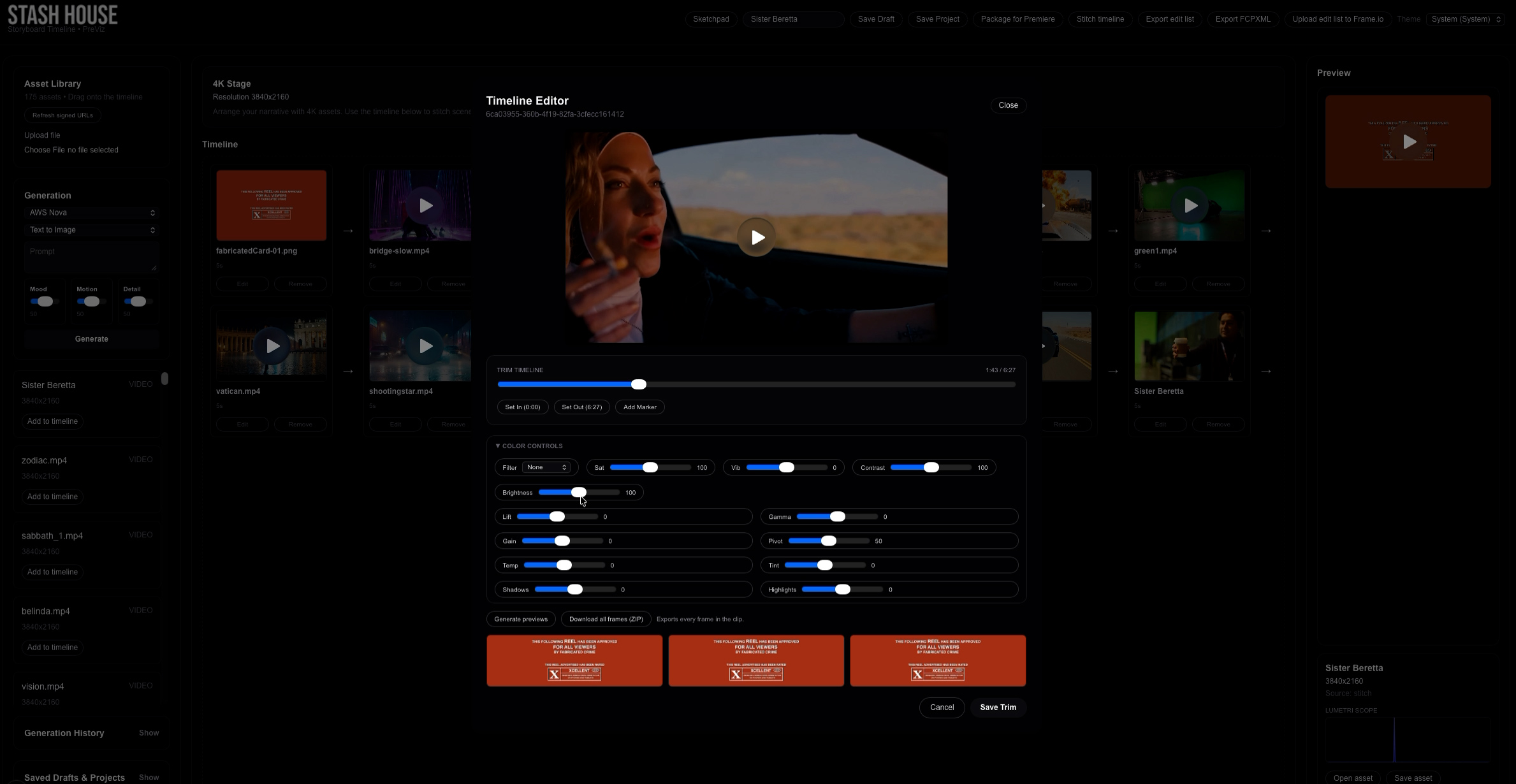1516x784 pixels.
Task: Play the video in the Preview panel
Action: [1410, 142]
